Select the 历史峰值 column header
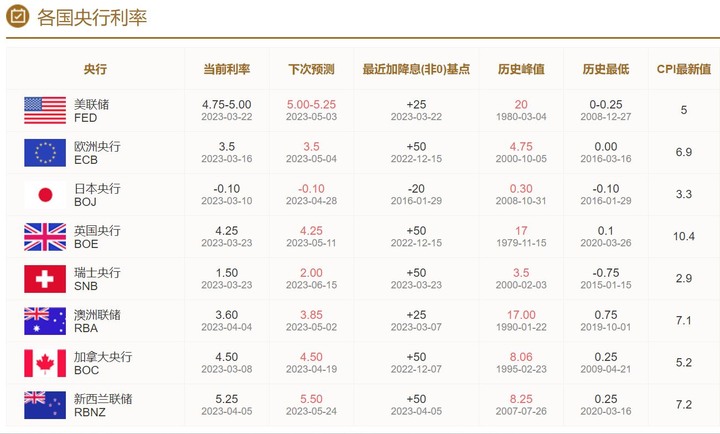Screen dimensions: 720x434 [x=521, y=69]
